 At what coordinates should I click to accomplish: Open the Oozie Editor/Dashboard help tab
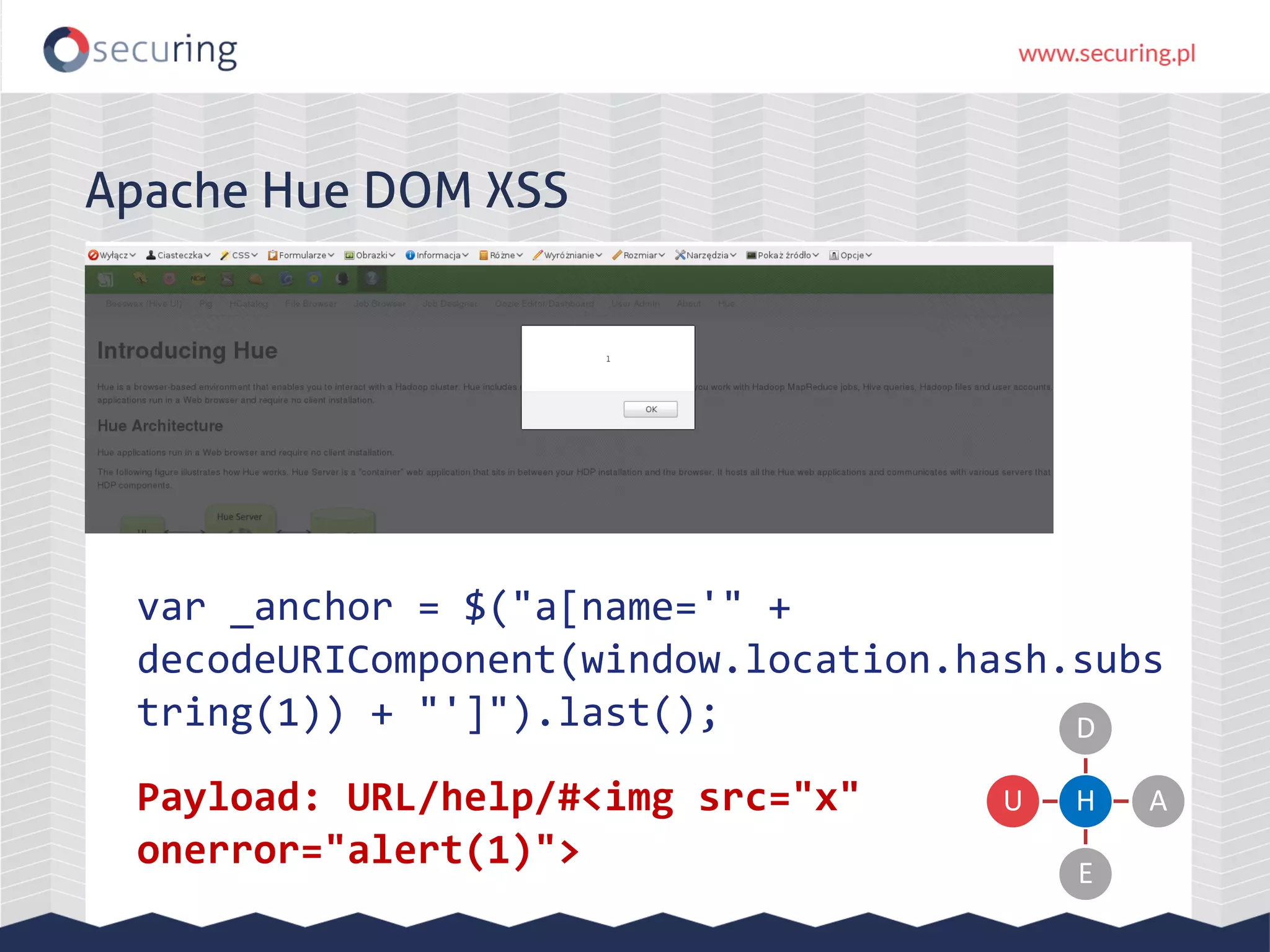point(544,304)
